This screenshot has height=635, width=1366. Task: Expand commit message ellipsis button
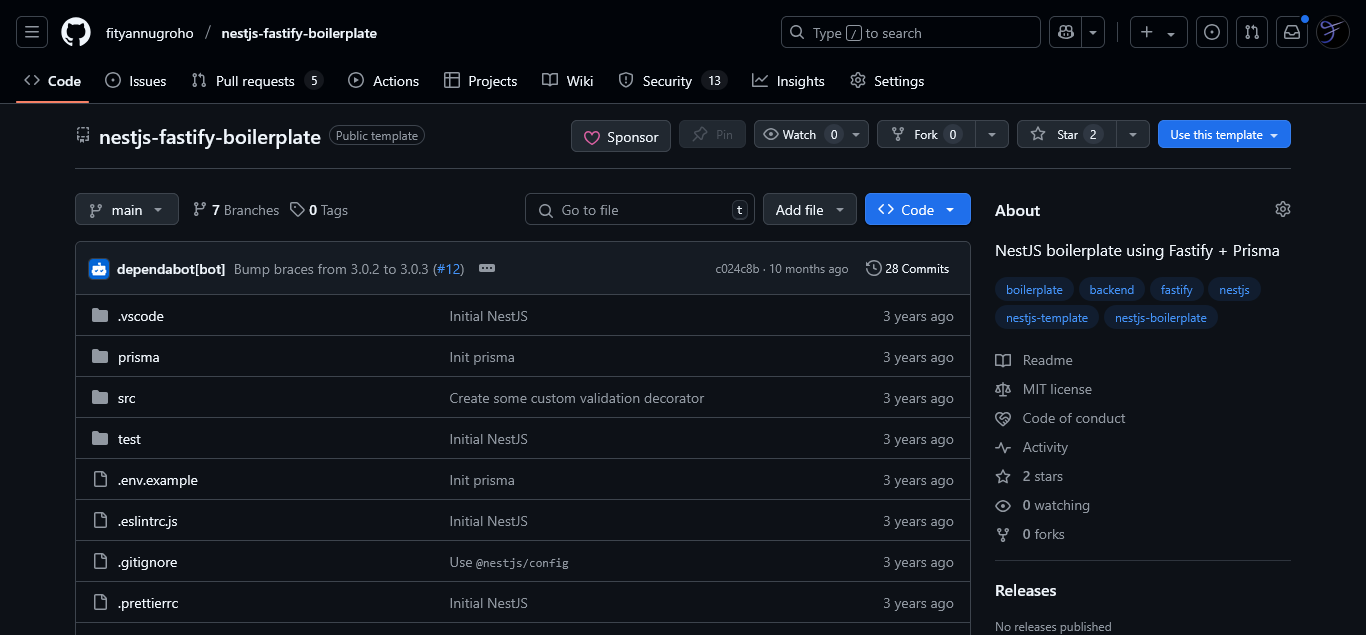(x=487, y=268)
